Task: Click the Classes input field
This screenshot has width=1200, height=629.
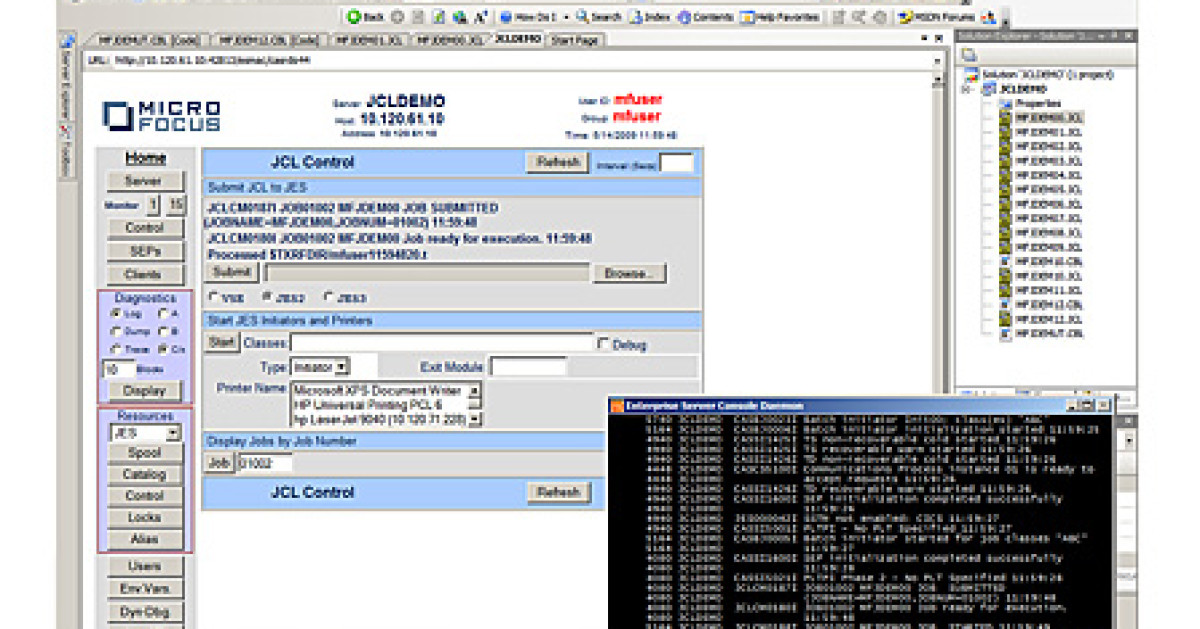Action: pyautogui.click(x=441, y=344)
